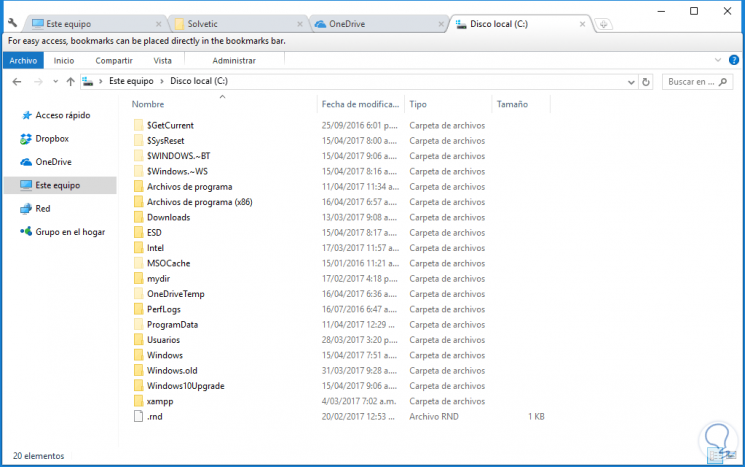
Task: Click the wrench settings icon
Action: click(12, 22)
